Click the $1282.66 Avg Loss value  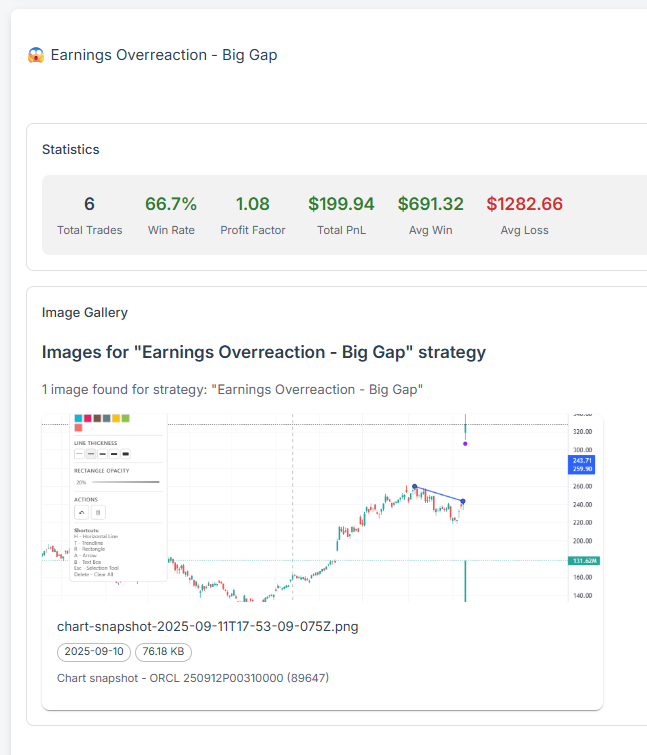click(x=524, y=204)
